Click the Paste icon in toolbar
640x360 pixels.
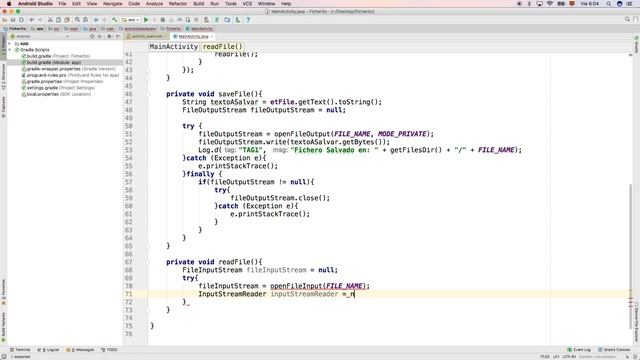point(67,20)
